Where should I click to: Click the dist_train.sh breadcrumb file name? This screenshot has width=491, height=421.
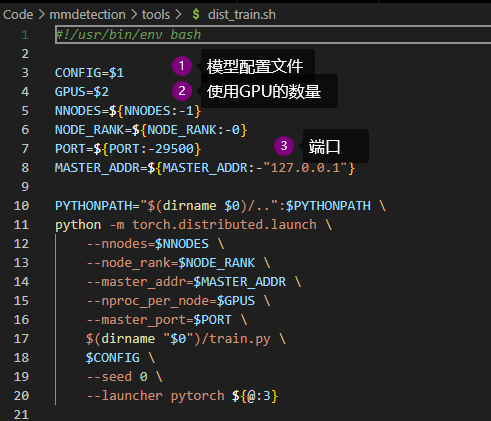click(242, 15)
